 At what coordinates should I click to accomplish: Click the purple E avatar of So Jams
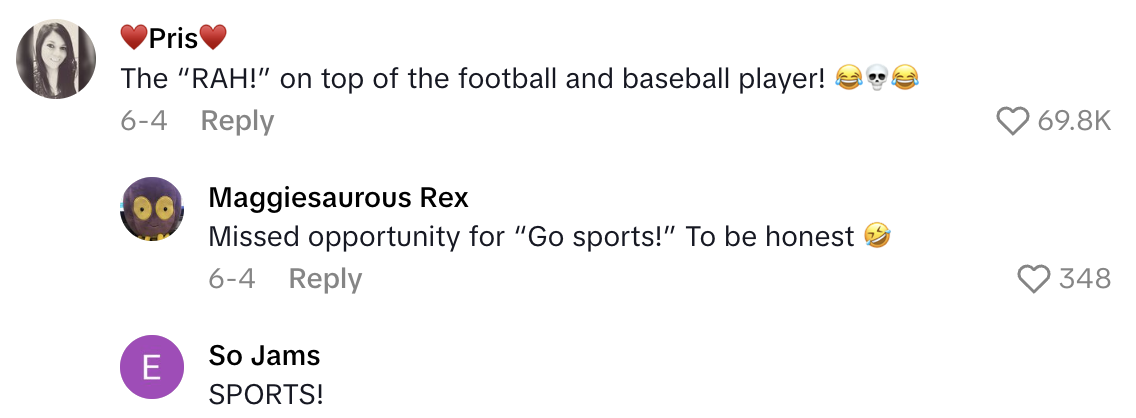tap(152, 367)
